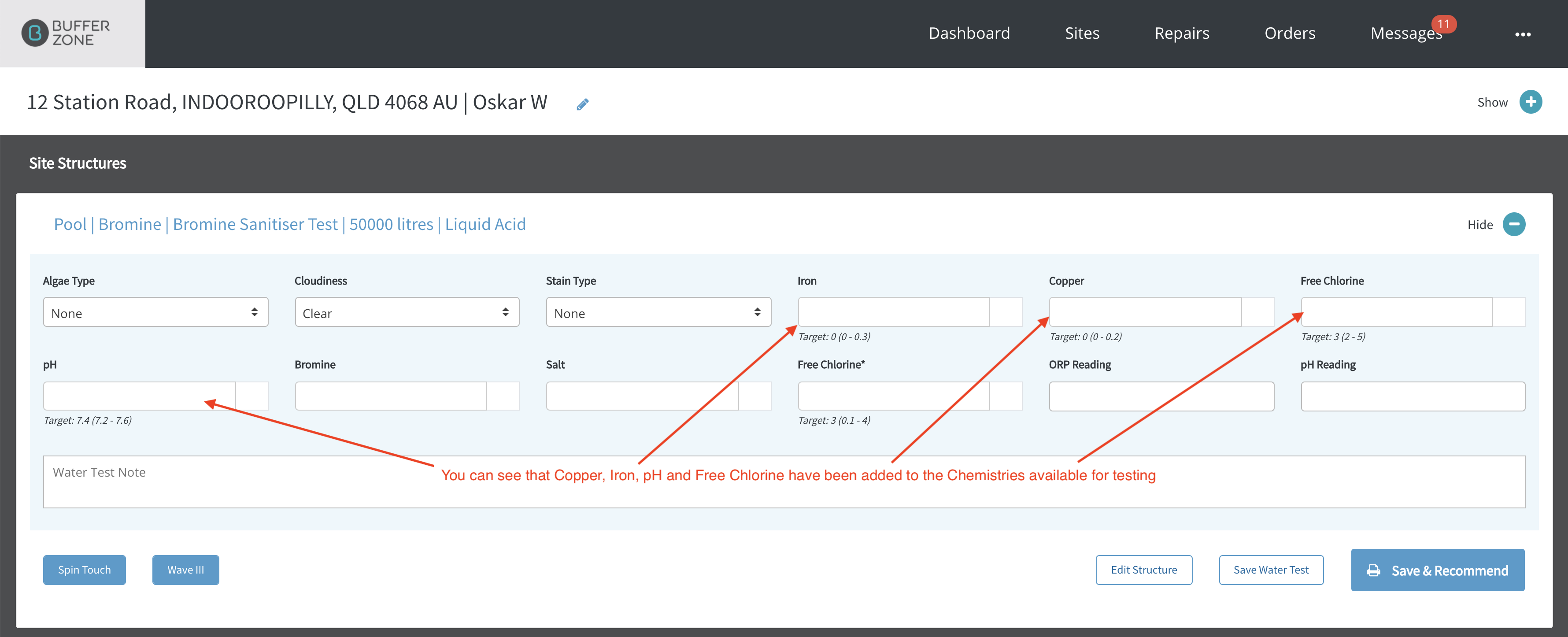This screenshot has width=1568, height=637.
Task: Click printer icon on Save & Recommend
Action: [x=1374, y=570]
